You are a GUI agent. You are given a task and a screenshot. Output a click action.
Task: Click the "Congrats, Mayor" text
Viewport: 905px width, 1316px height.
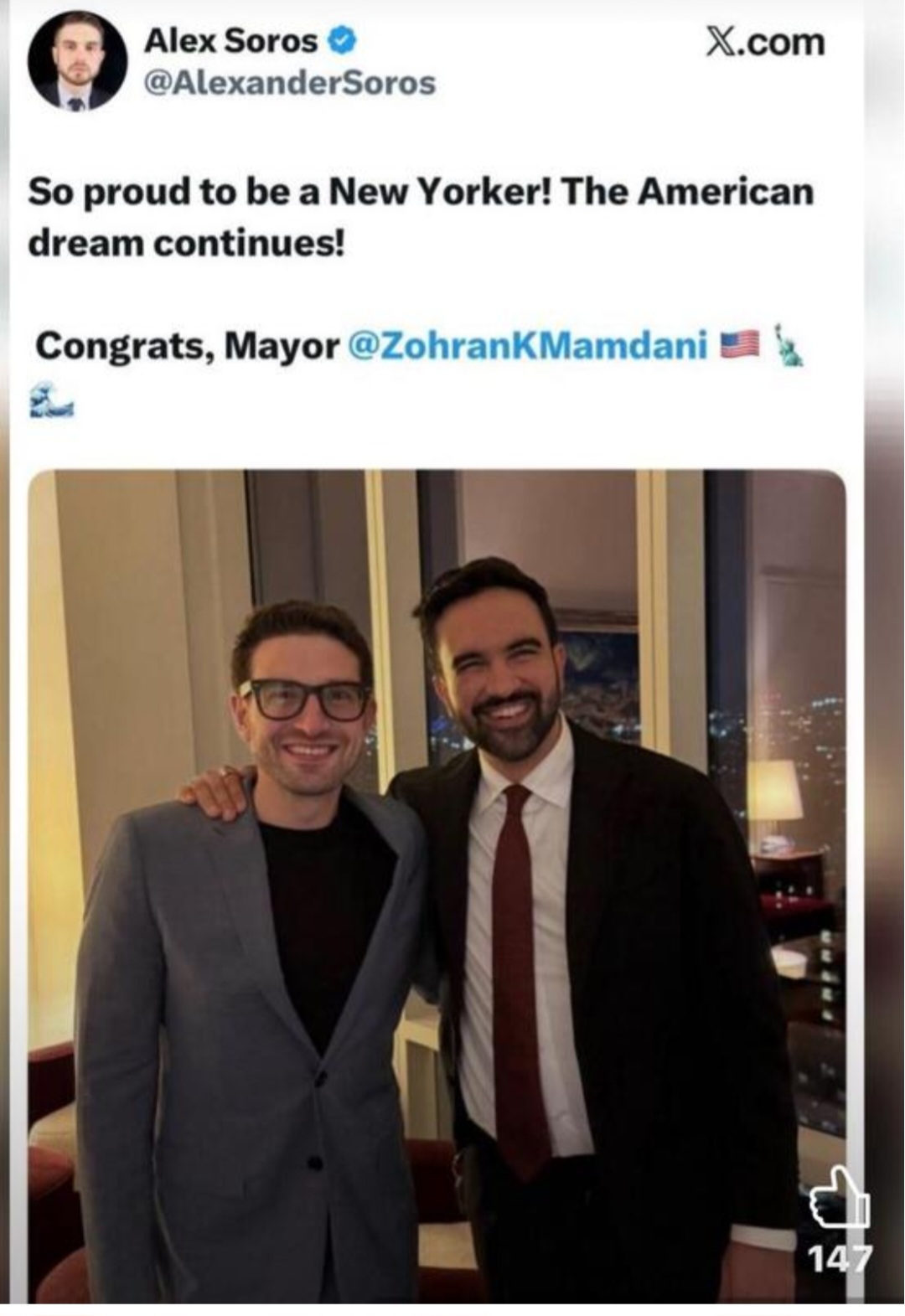(x=187, y=345)
